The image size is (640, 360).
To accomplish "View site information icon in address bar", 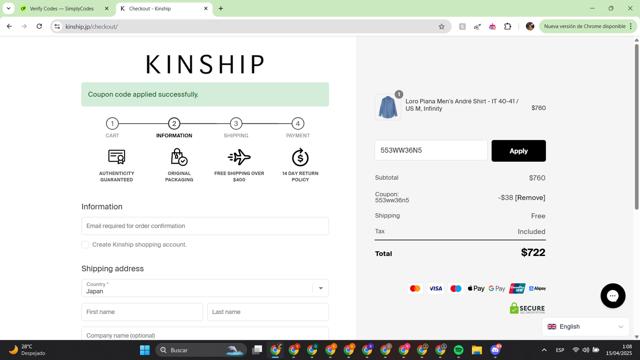I will pos(57,27).
